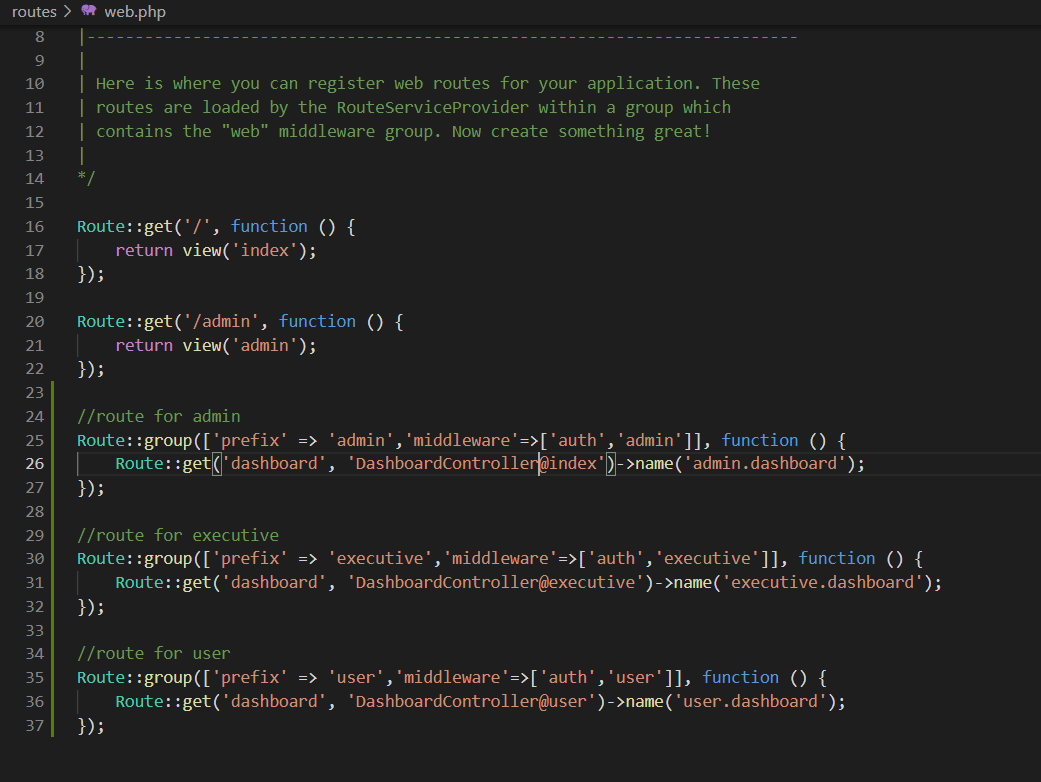Click 'prefix' key on line 35
This screenshot has height=782, width=1041.
pyautogui.click(x=250, y=677)
